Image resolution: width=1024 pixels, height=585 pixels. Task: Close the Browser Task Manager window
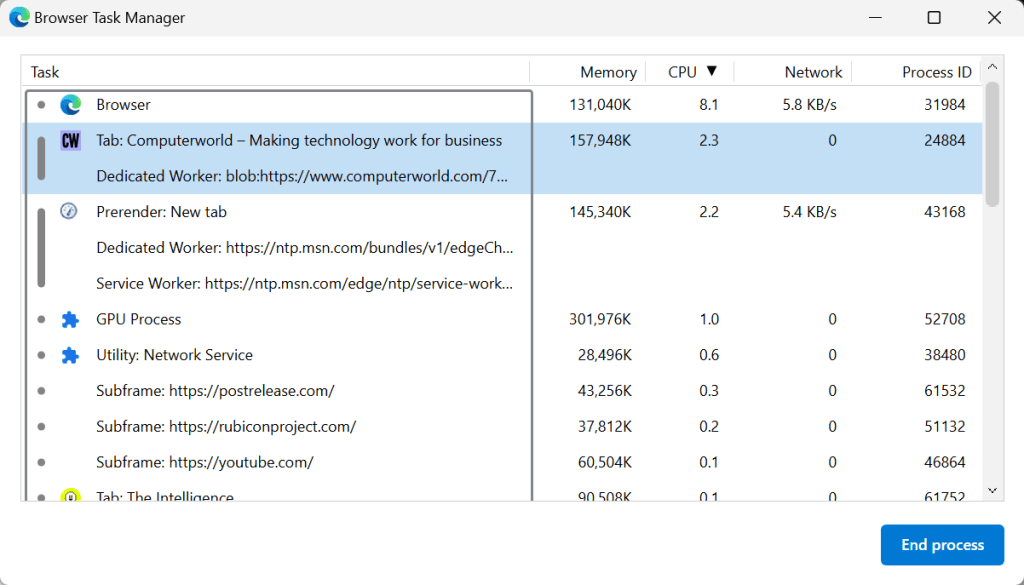994,18
